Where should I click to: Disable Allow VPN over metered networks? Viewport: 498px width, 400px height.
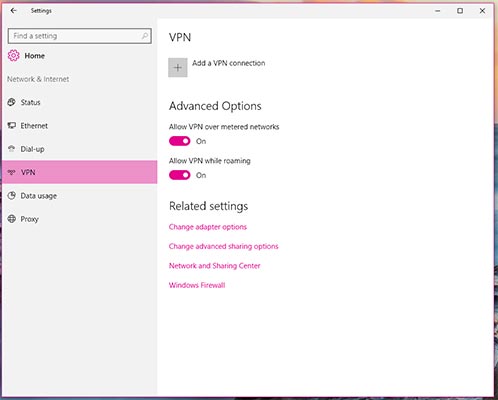click(x=180, y=141)
